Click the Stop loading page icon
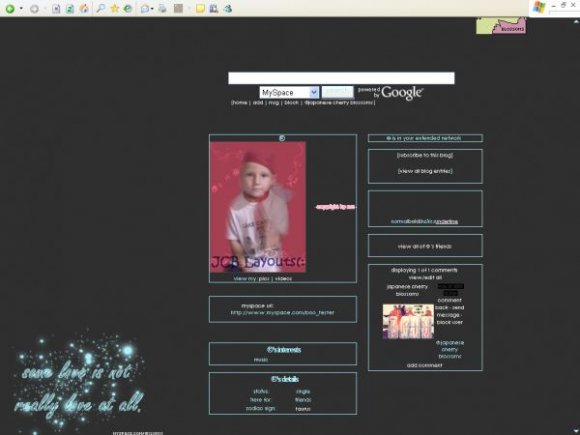The width and height of the screenshot is (580, 435). click(56, 9)
